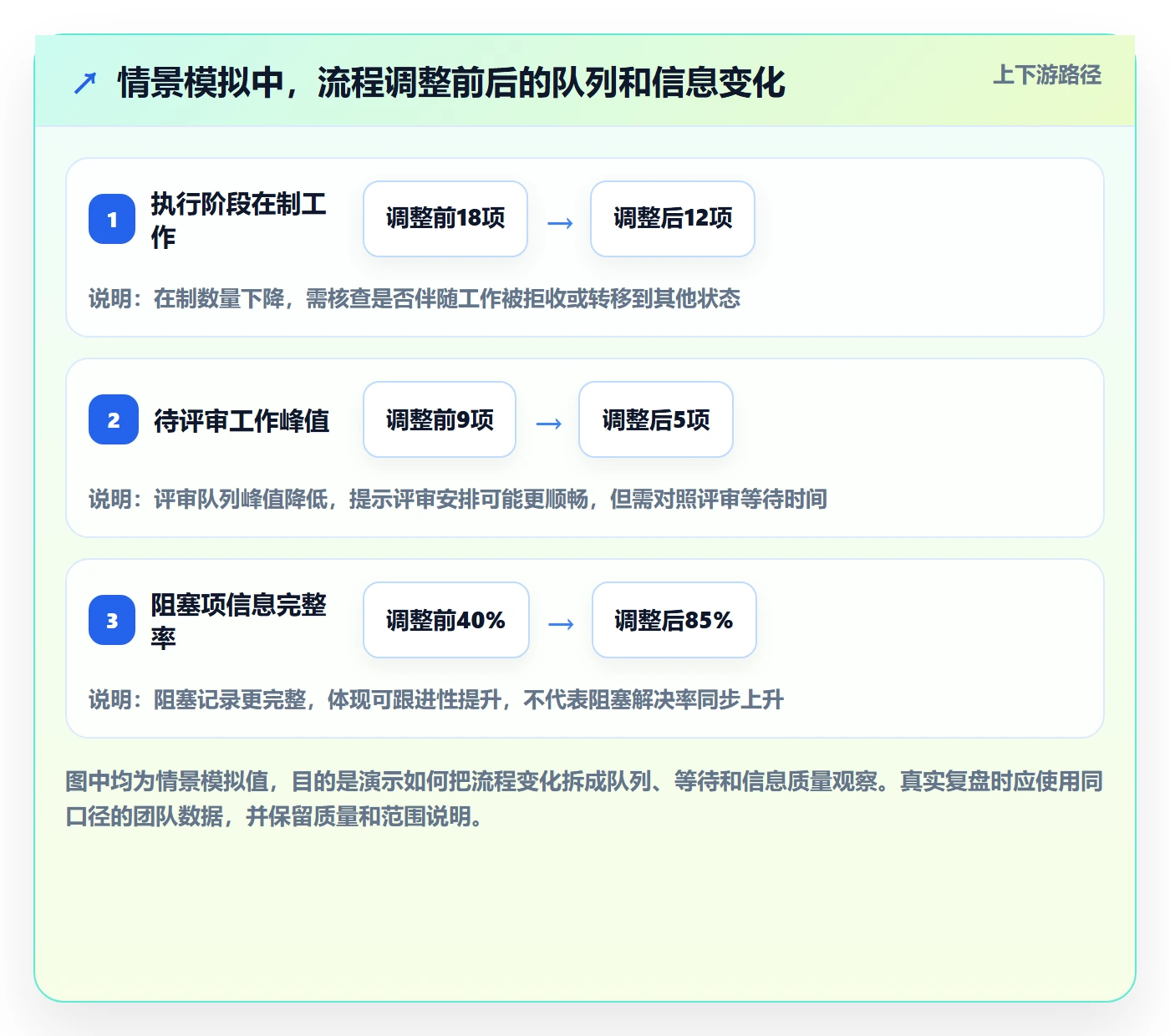Viewport: 1170px width, 1036px height.
Task: Select the step 1 number badge
Action: [x=112, y=219]
